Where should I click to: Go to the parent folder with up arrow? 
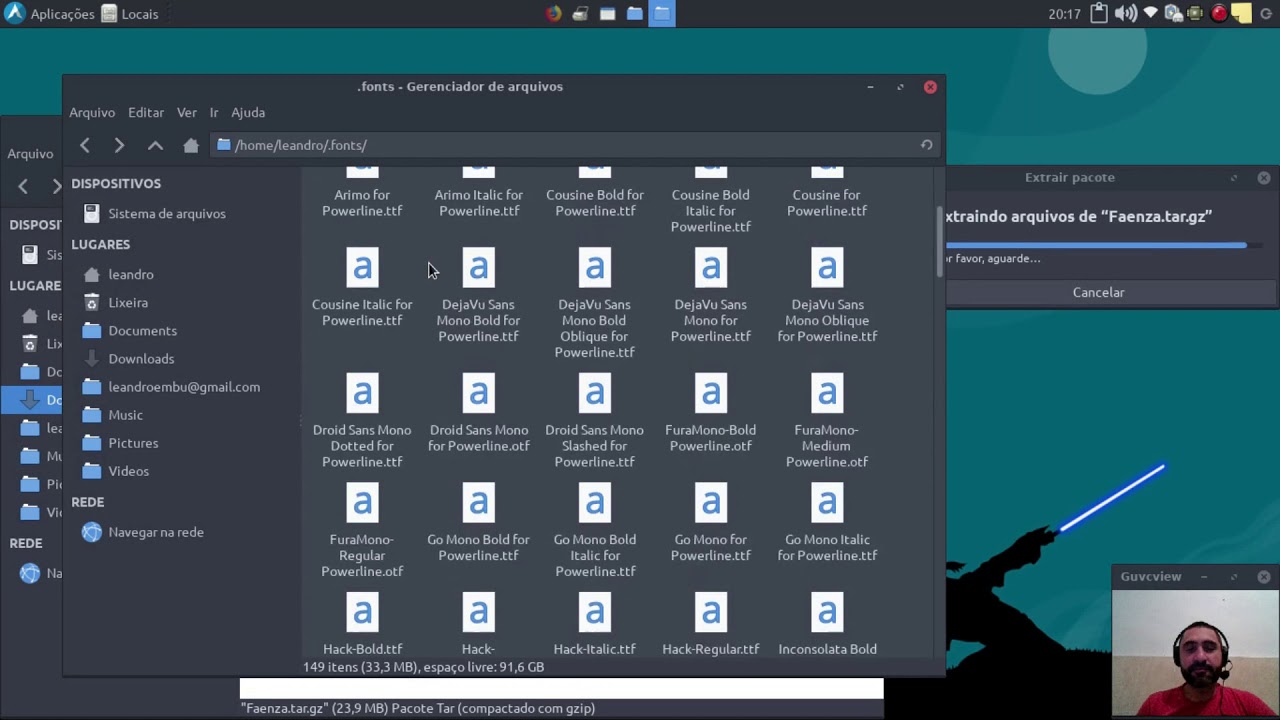(x=155, y=145)
